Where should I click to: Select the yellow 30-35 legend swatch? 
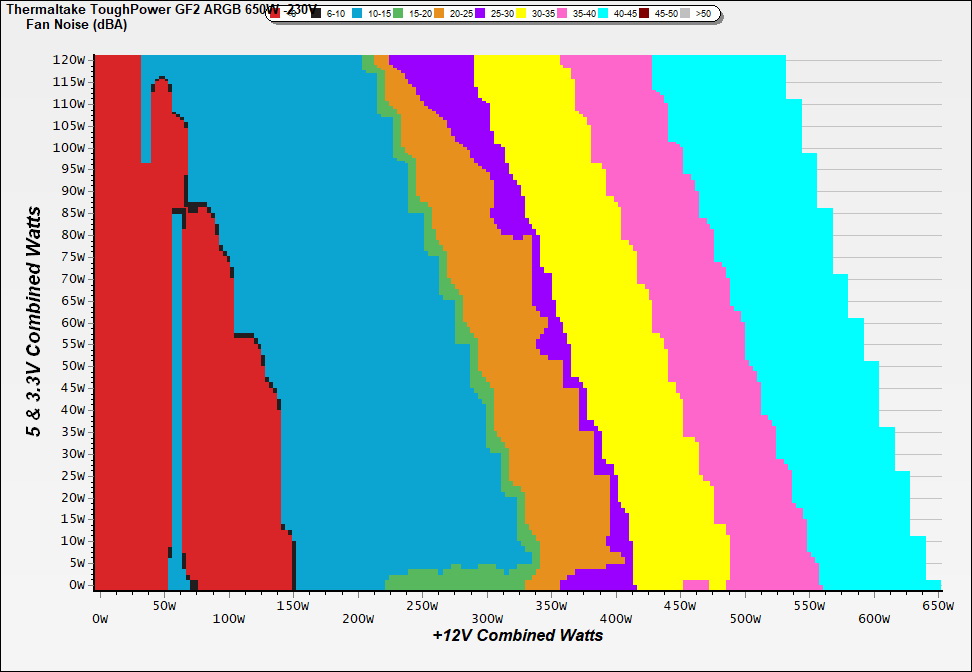[522, 13]
